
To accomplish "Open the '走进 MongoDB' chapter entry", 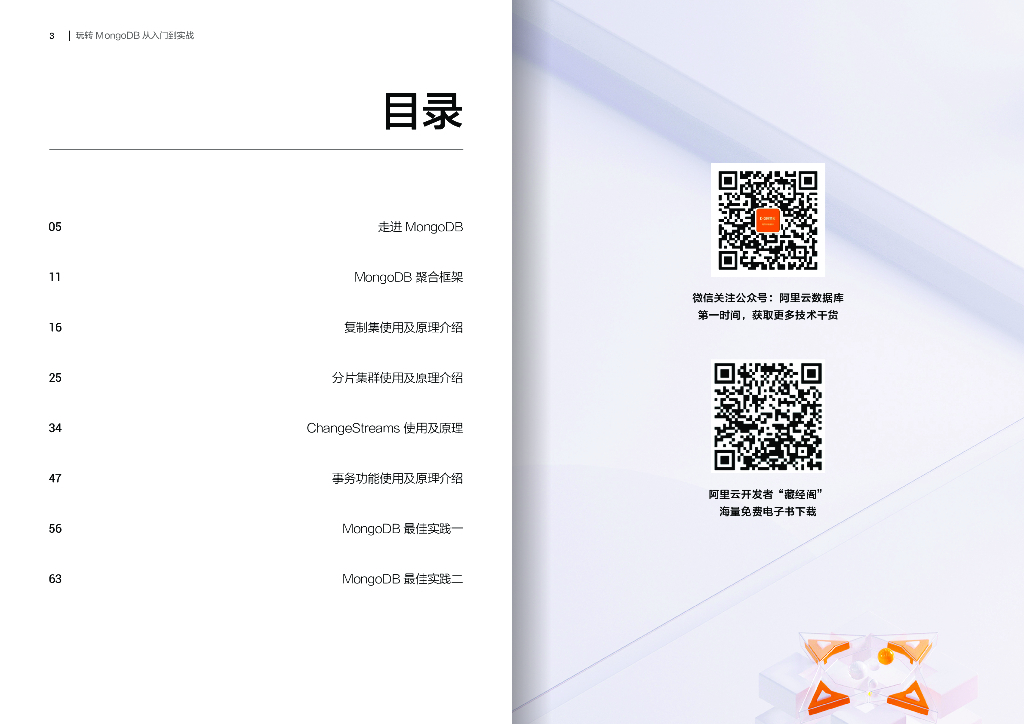I will pos(420,227).
